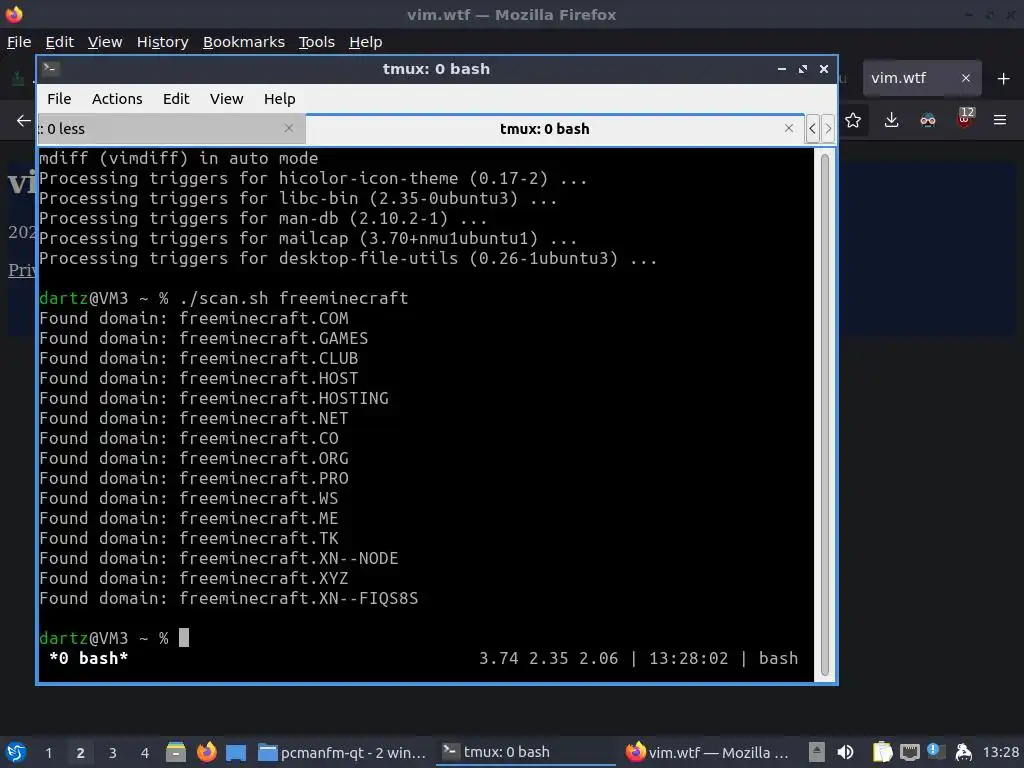Screen dimensions: 1024x768
Task: Bookmark this page with the star icon in Firefox
Action: pos(853,120)
